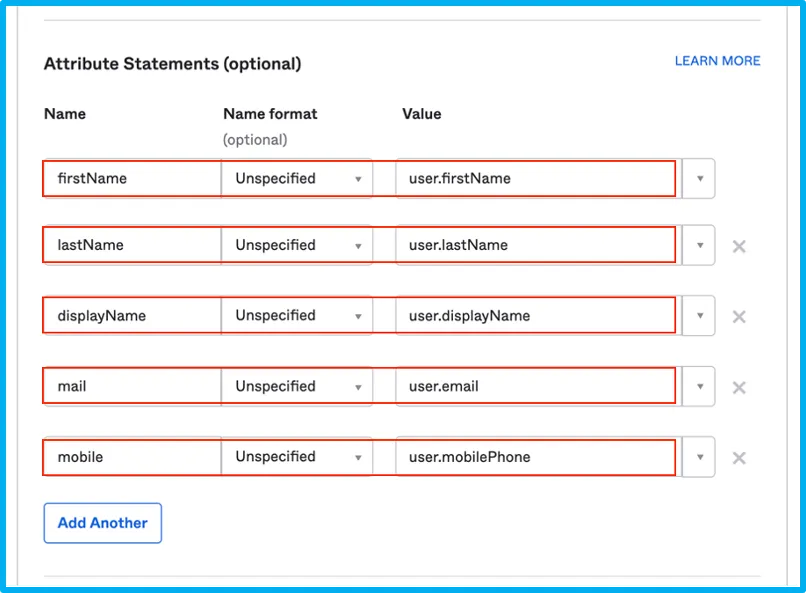Click the Value column header

[x=422, y=114]
